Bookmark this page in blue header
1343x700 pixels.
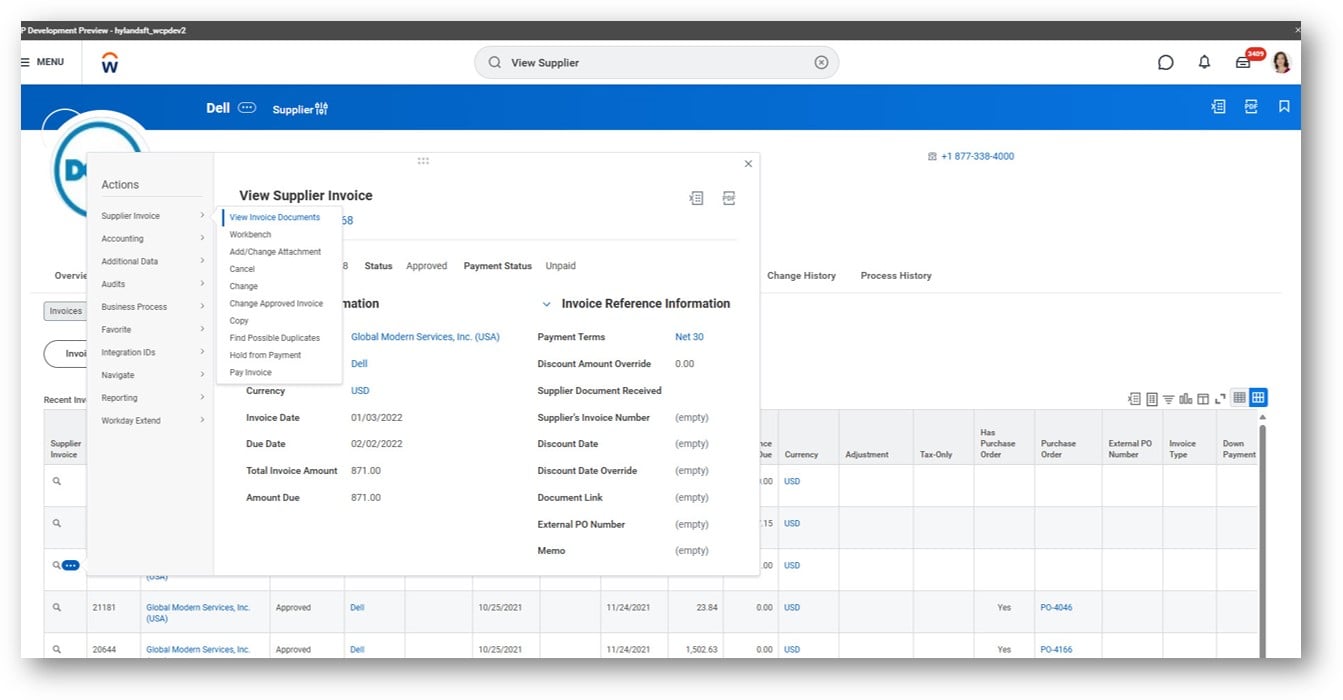[x=1284, y=106]
